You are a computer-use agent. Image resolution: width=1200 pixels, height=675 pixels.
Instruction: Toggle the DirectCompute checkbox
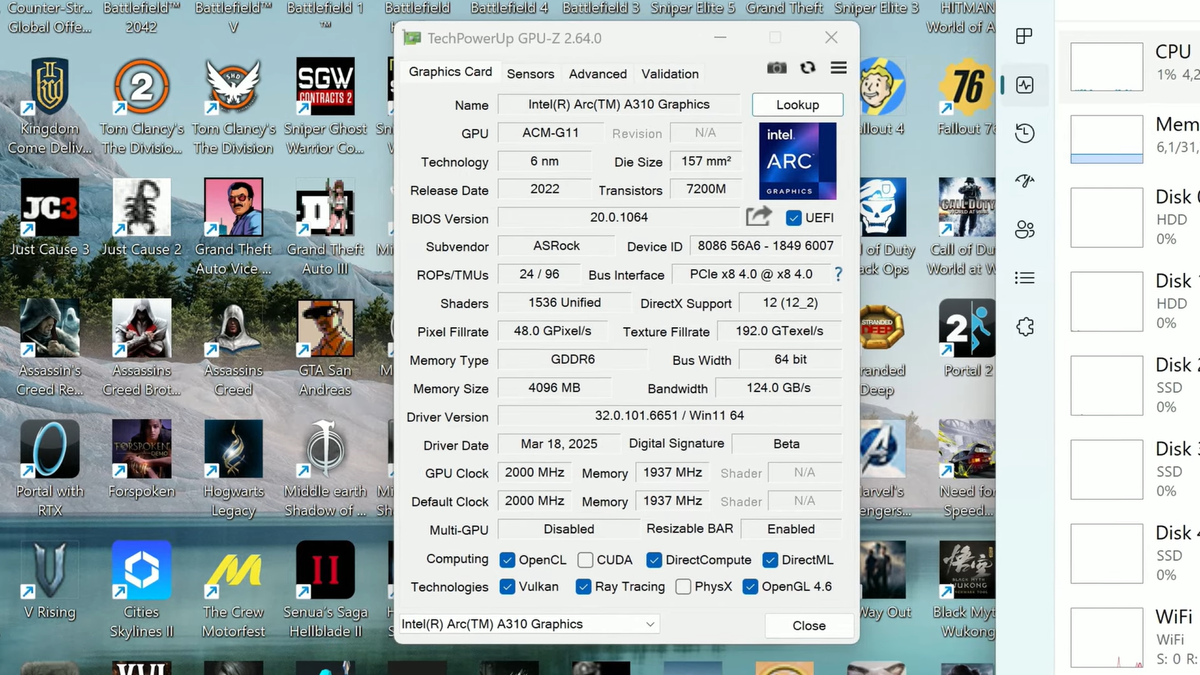click(x=654, y=560)
